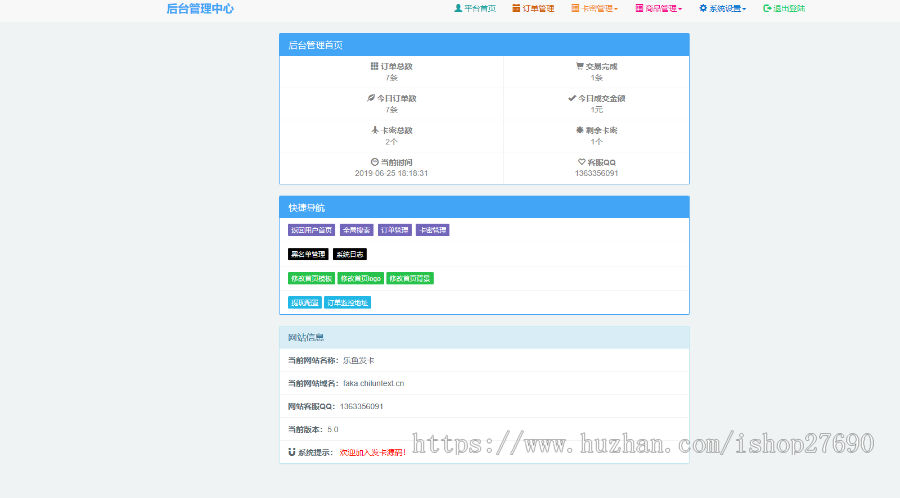Open 订单管理 in the top navbar
Image resolution: width=900 pixels, height=498 pixels.
coord(533,9)
